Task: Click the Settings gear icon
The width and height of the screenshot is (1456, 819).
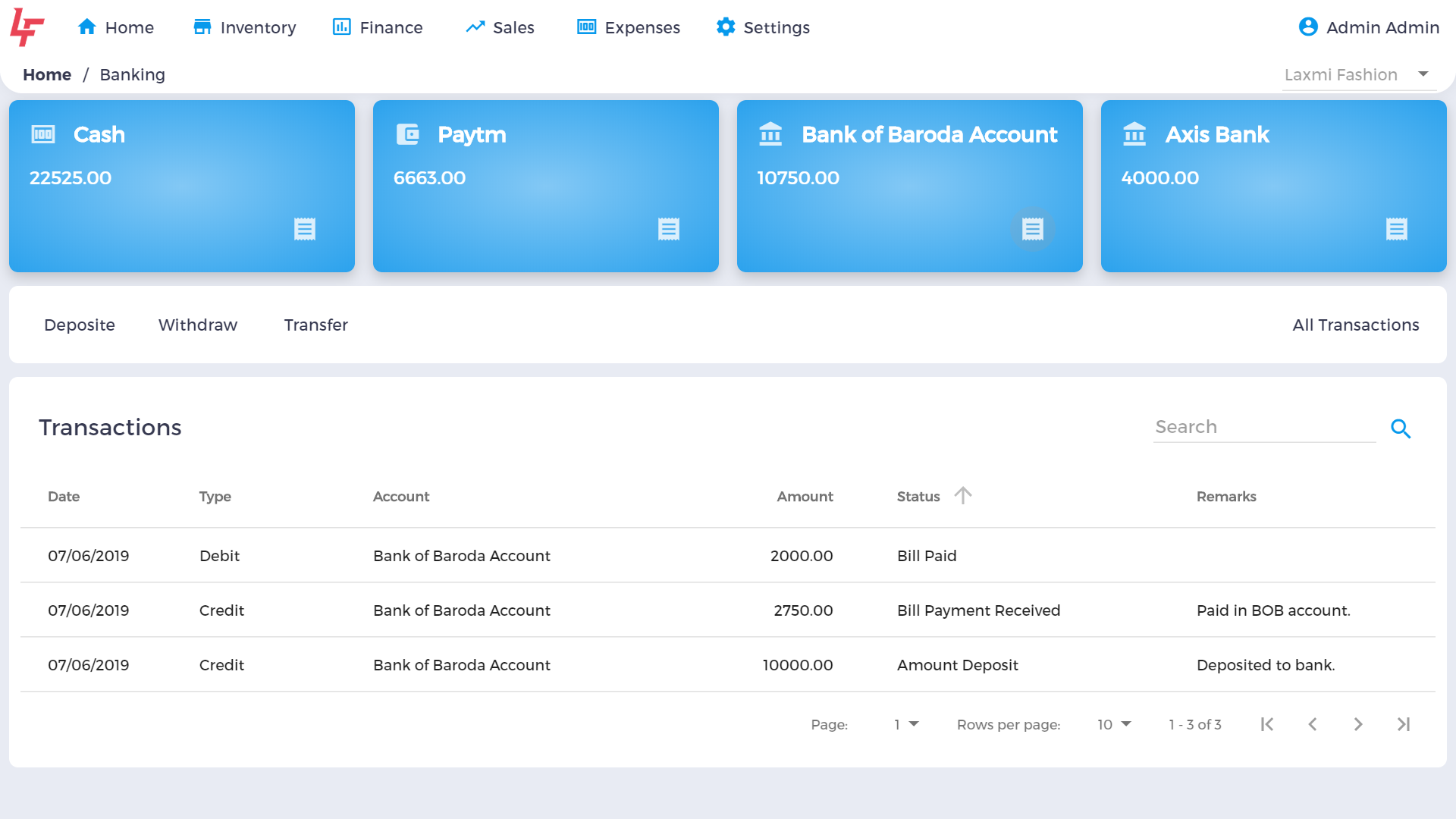Action: coord(726,27)
